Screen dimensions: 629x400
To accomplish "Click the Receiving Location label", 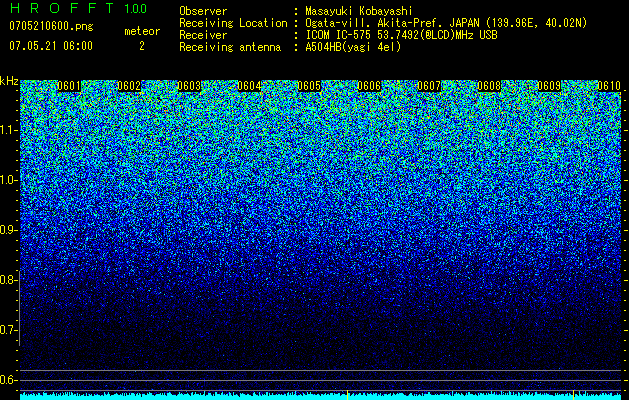I will [x=233, y=23].
